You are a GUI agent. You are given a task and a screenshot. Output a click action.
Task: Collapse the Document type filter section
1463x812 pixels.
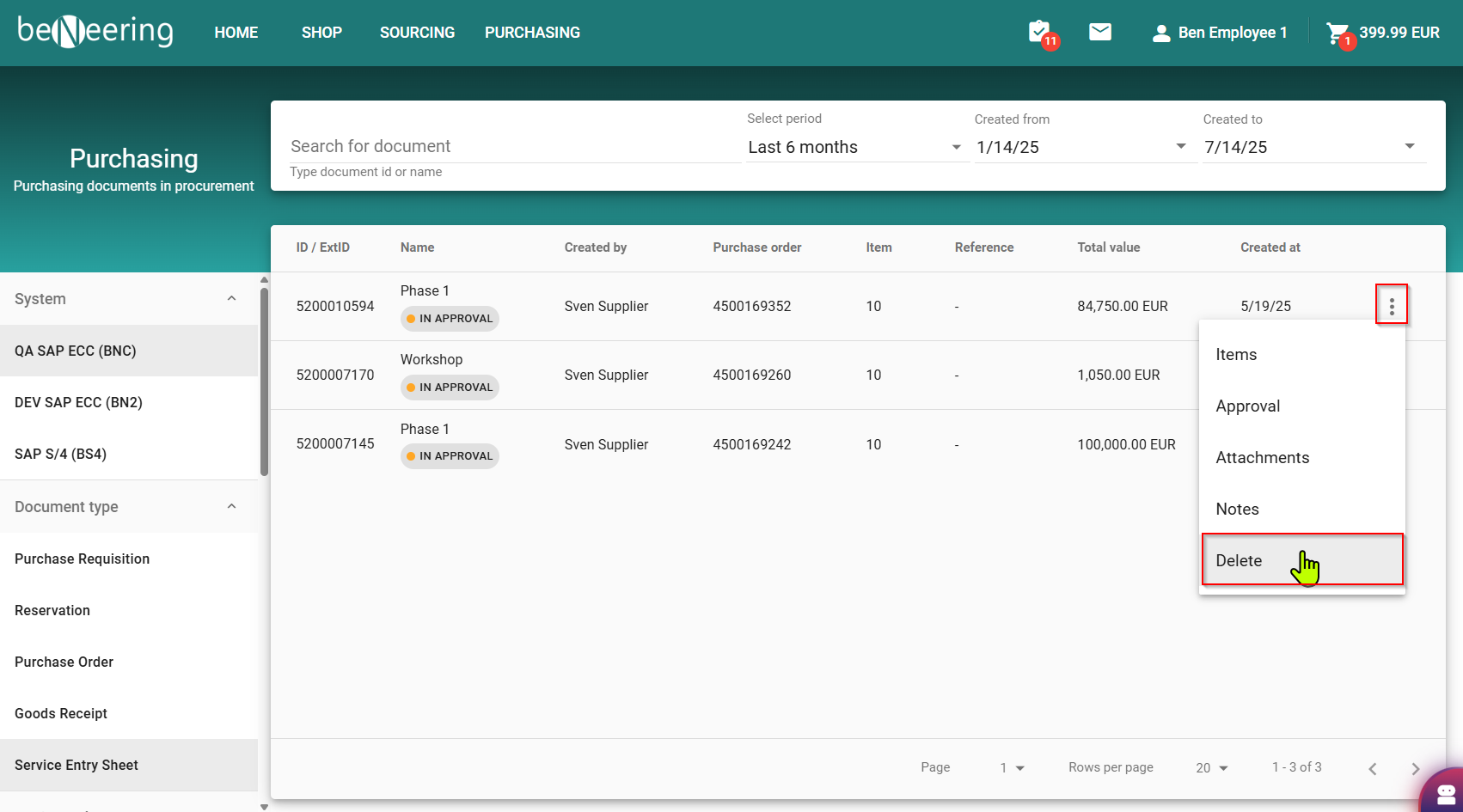(x=231, y=506)
